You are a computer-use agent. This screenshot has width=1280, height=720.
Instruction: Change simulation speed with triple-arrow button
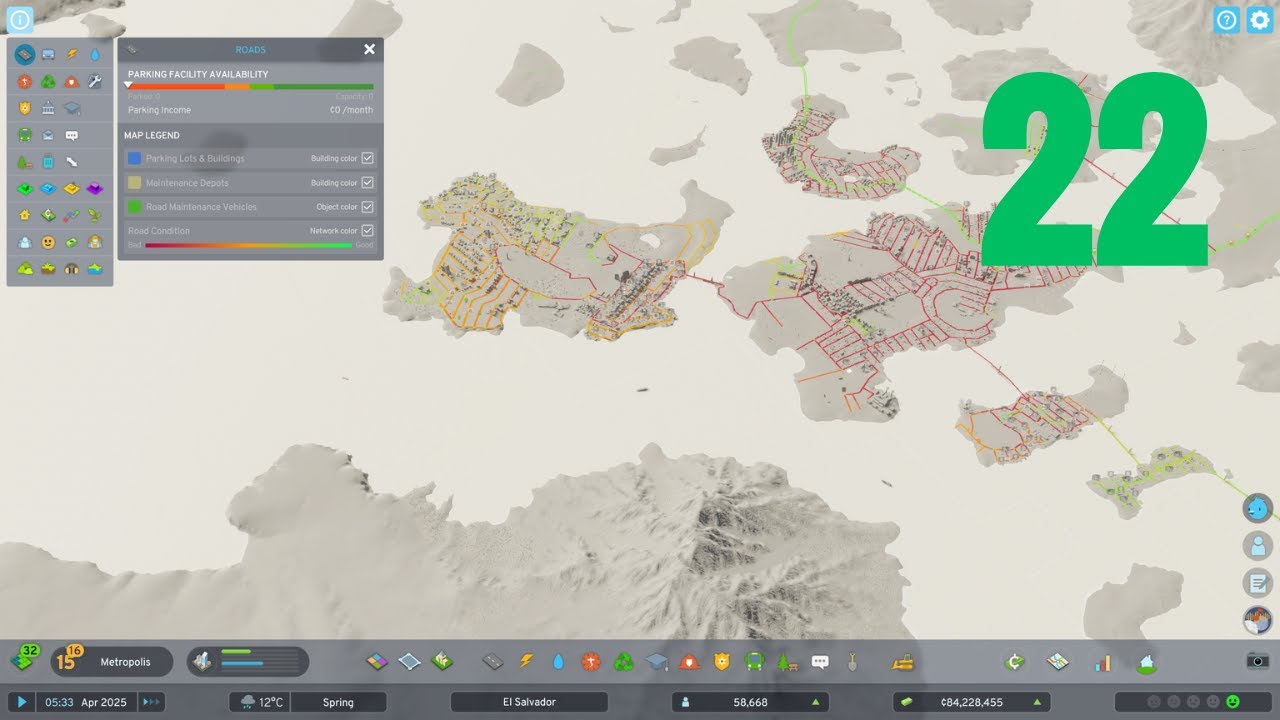pos(151,702)
